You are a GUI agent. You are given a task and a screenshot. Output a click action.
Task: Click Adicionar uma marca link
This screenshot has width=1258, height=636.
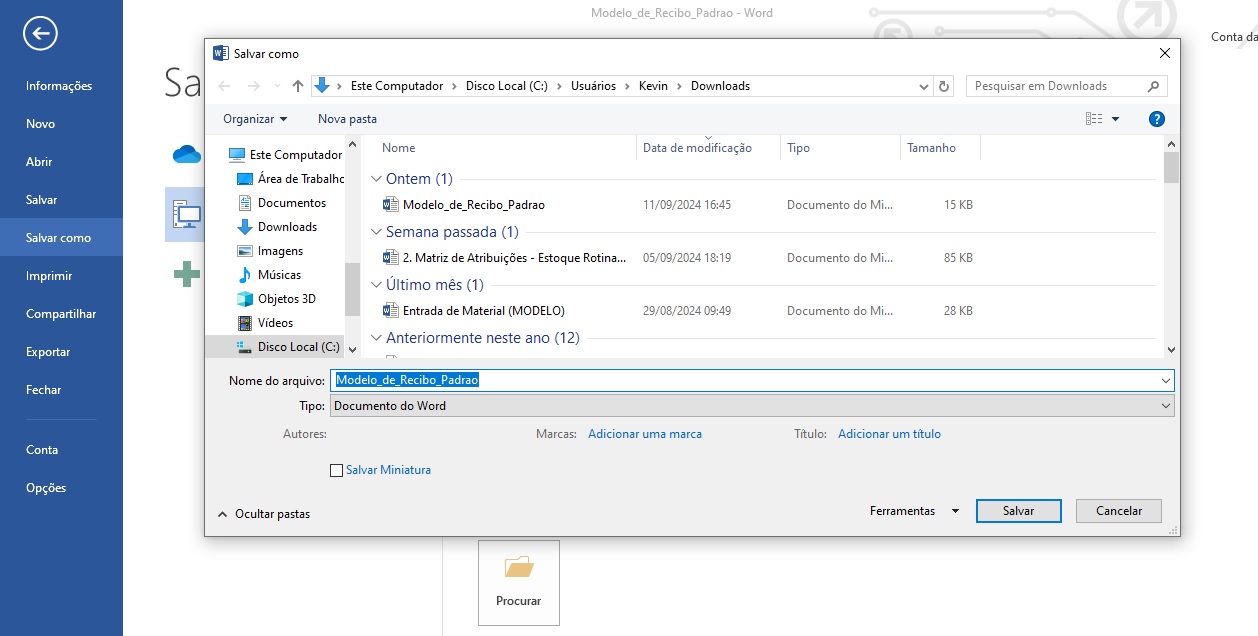[x=644, y=434]
